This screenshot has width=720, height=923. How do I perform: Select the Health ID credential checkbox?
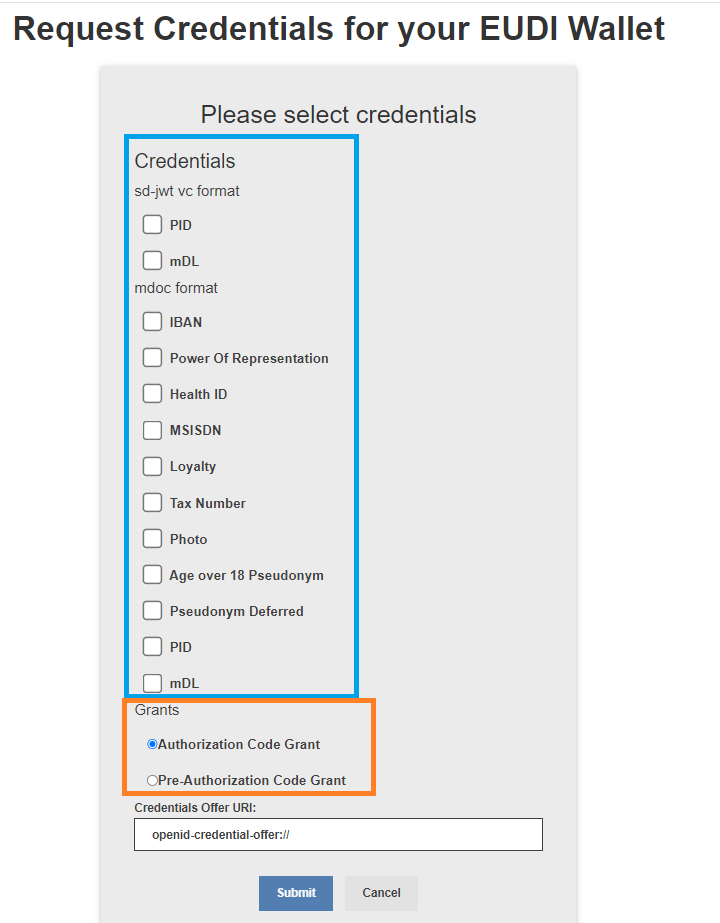[152, 394]
